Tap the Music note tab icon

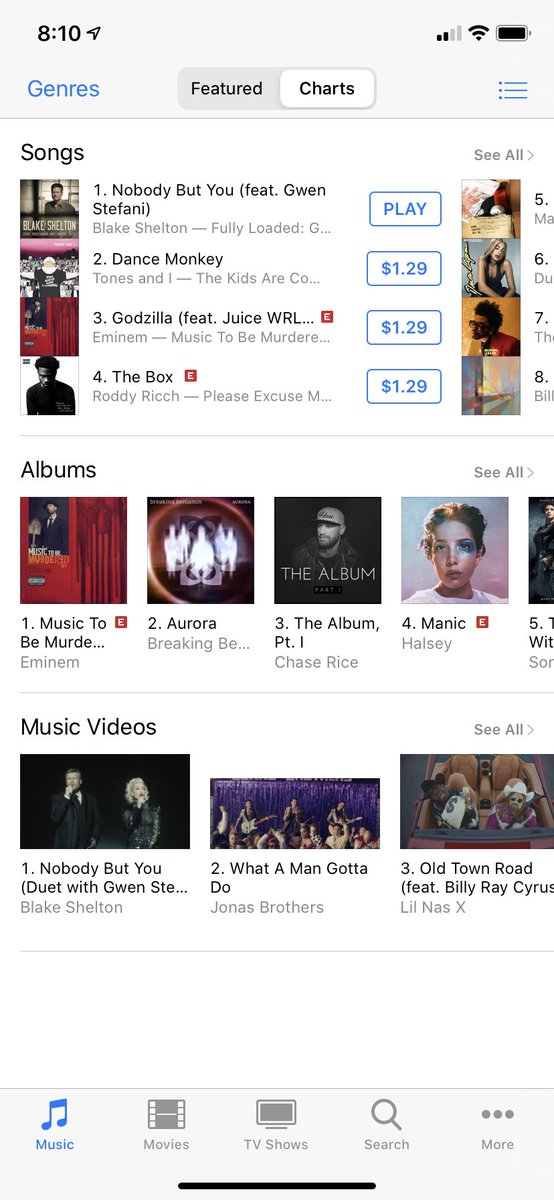click(55, 1114)
